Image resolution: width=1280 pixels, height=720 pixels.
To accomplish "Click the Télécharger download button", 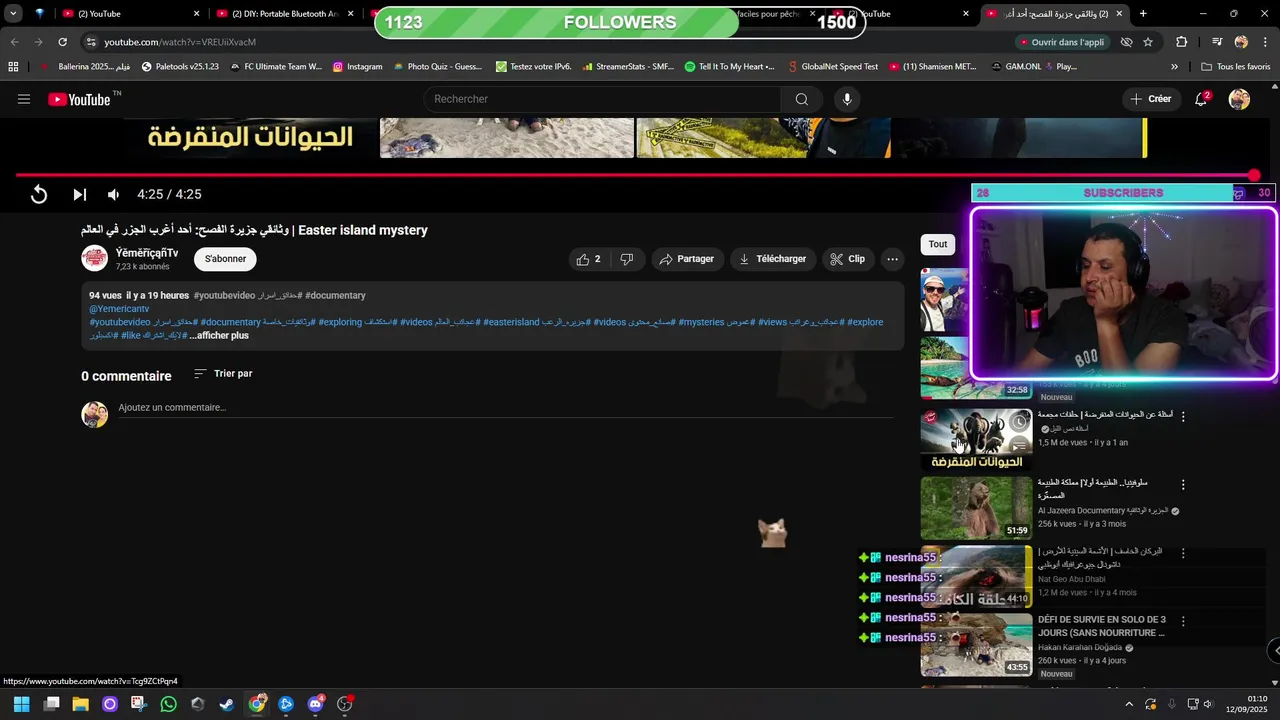I will (772, 259).
